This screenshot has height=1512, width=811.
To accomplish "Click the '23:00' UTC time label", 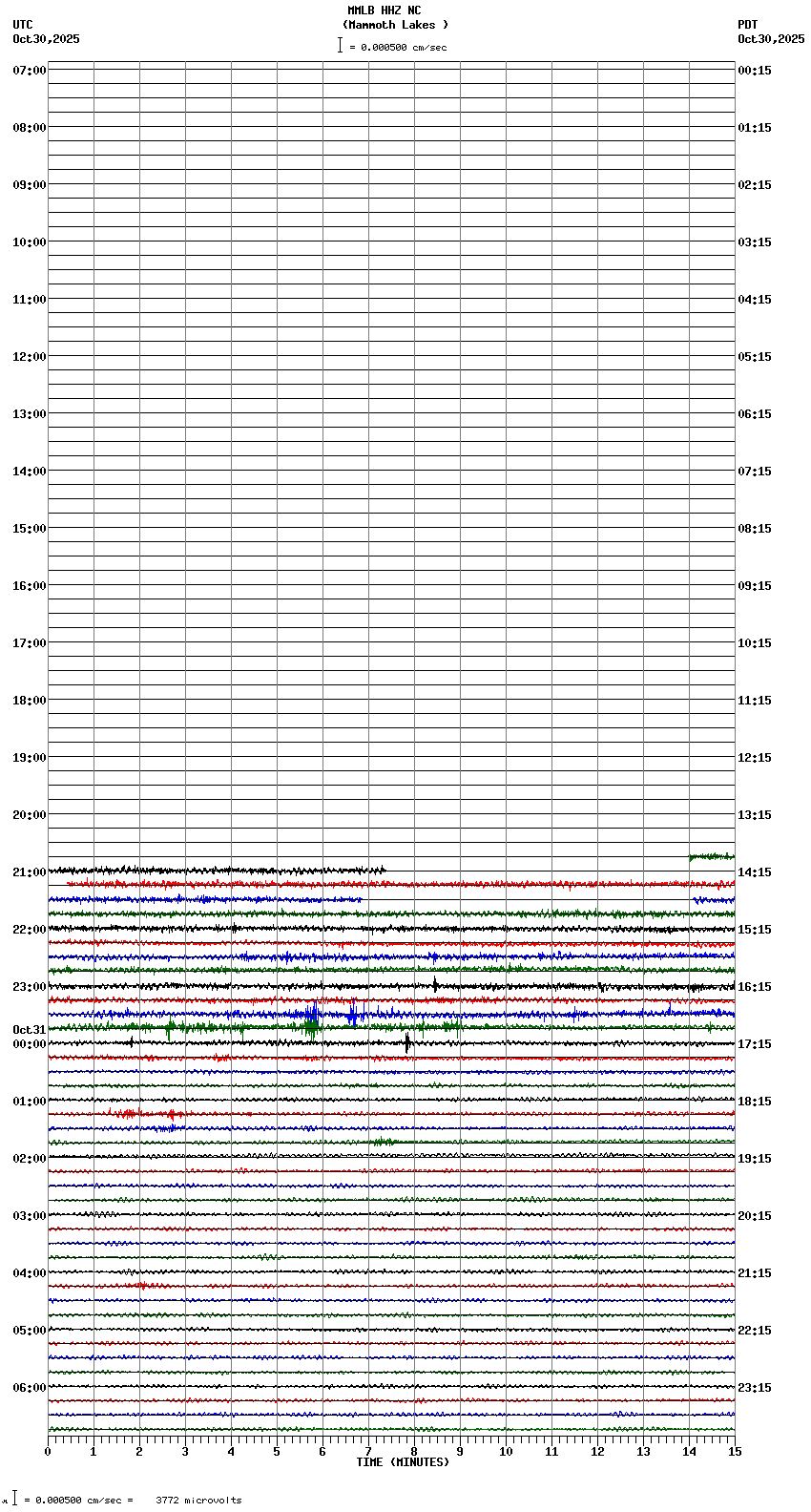I will [30, 987].
